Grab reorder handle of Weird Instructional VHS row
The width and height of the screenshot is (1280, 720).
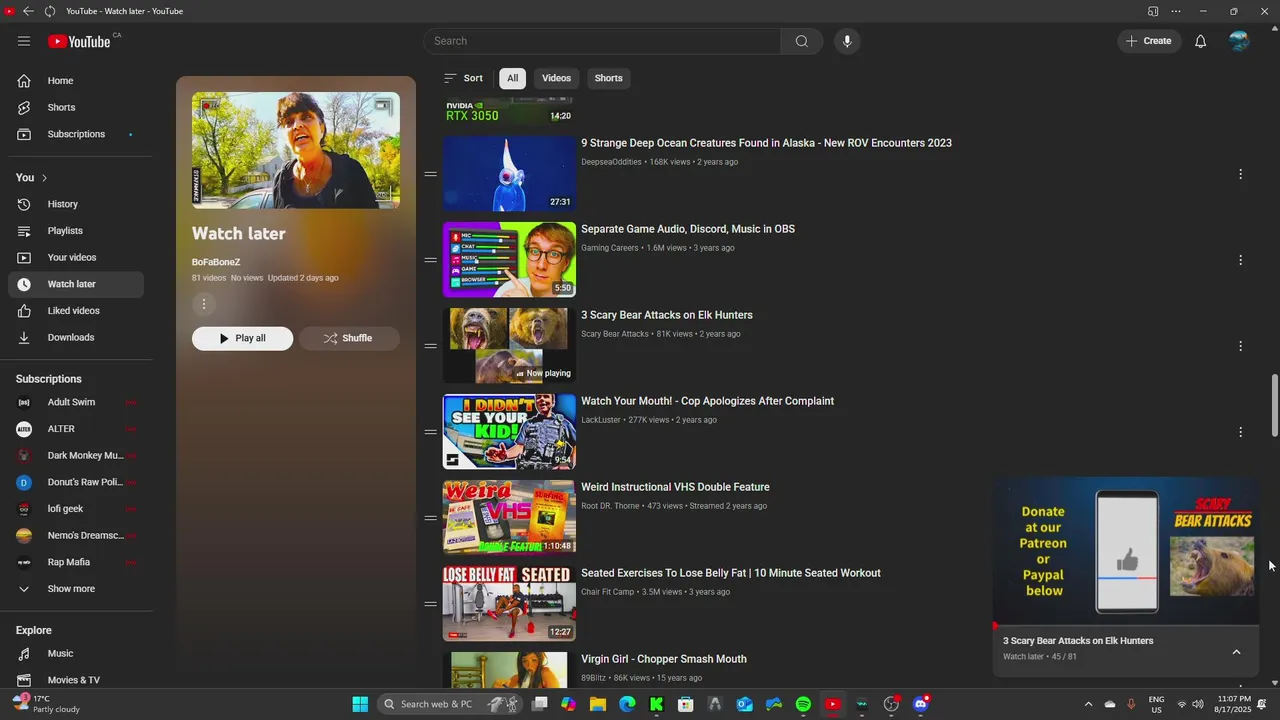pyautogui.click(x=430, y=518)
